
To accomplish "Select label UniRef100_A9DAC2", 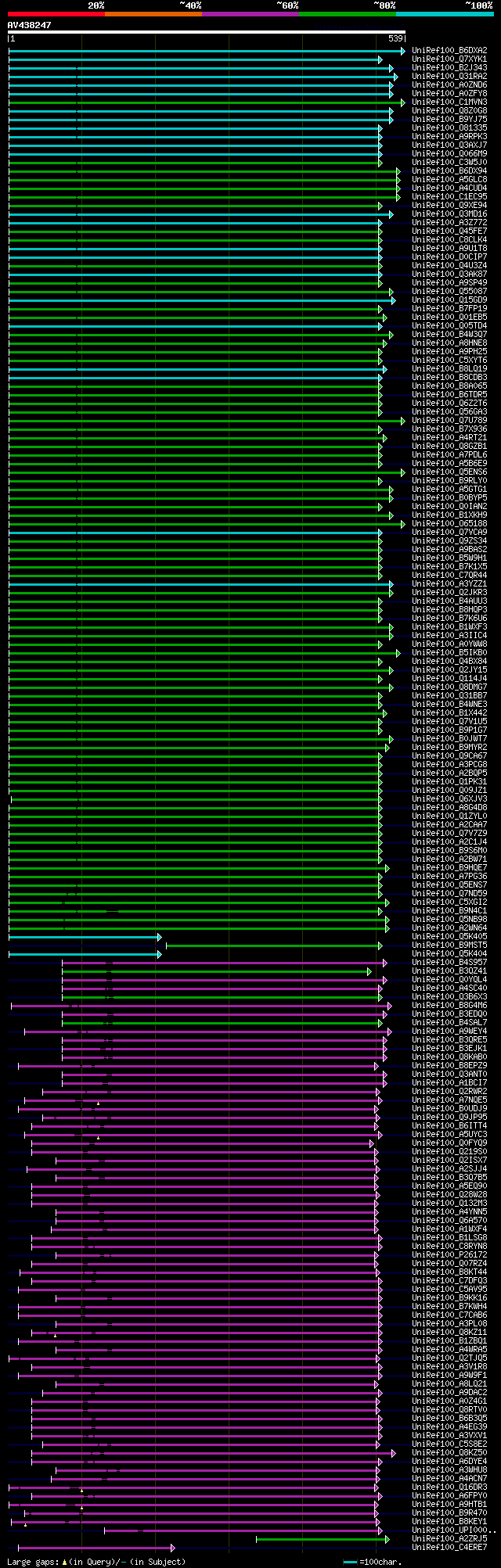I will tap(449, 1393).
